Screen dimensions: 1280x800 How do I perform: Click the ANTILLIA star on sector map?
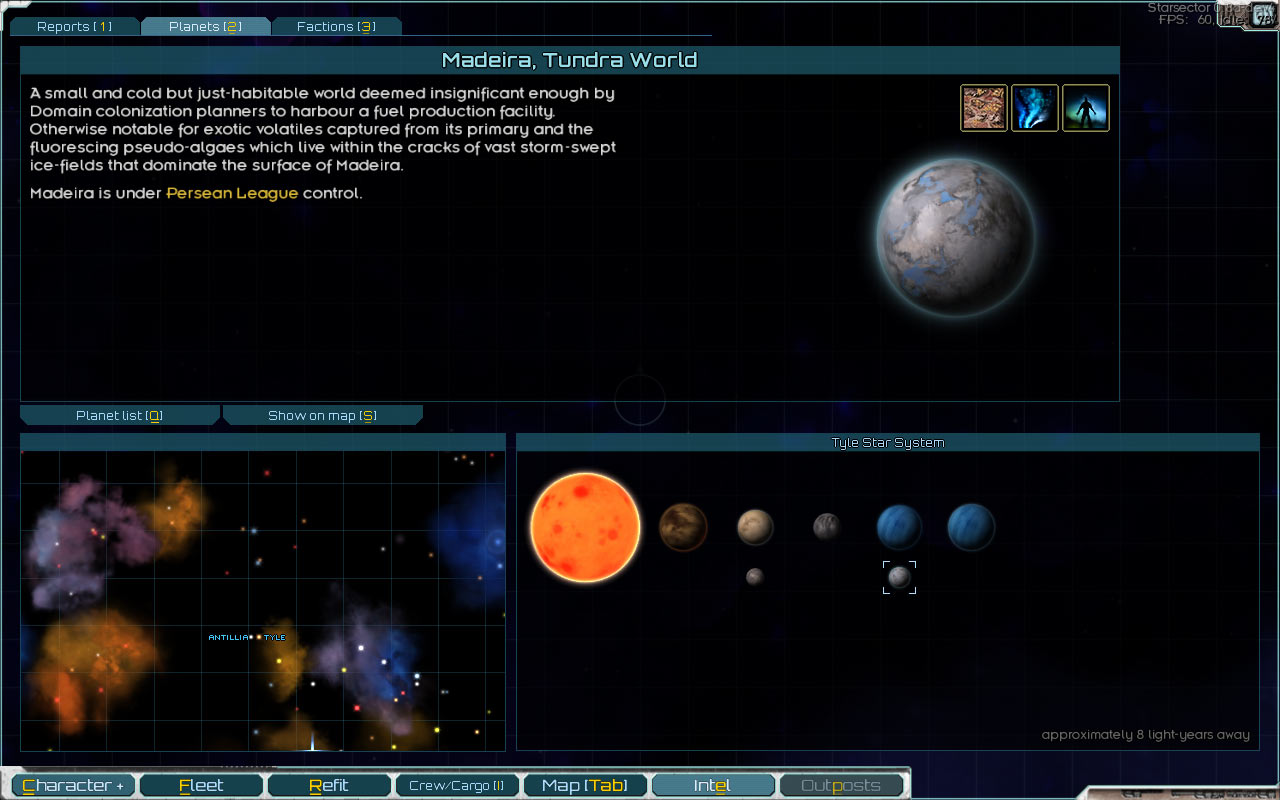(251, 637)
